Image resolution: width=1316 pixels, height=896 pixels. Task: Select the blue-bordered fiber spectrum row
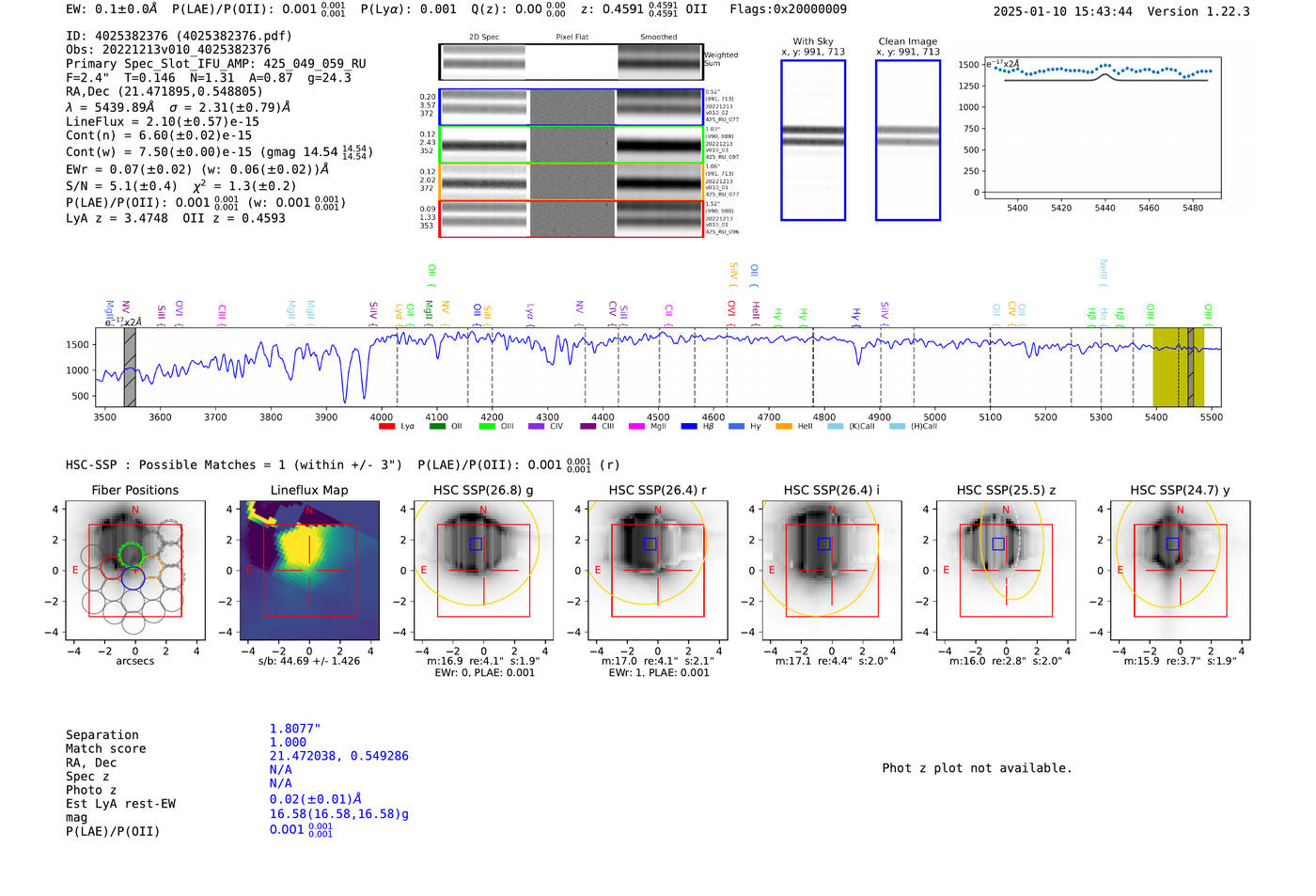[571, 107]
